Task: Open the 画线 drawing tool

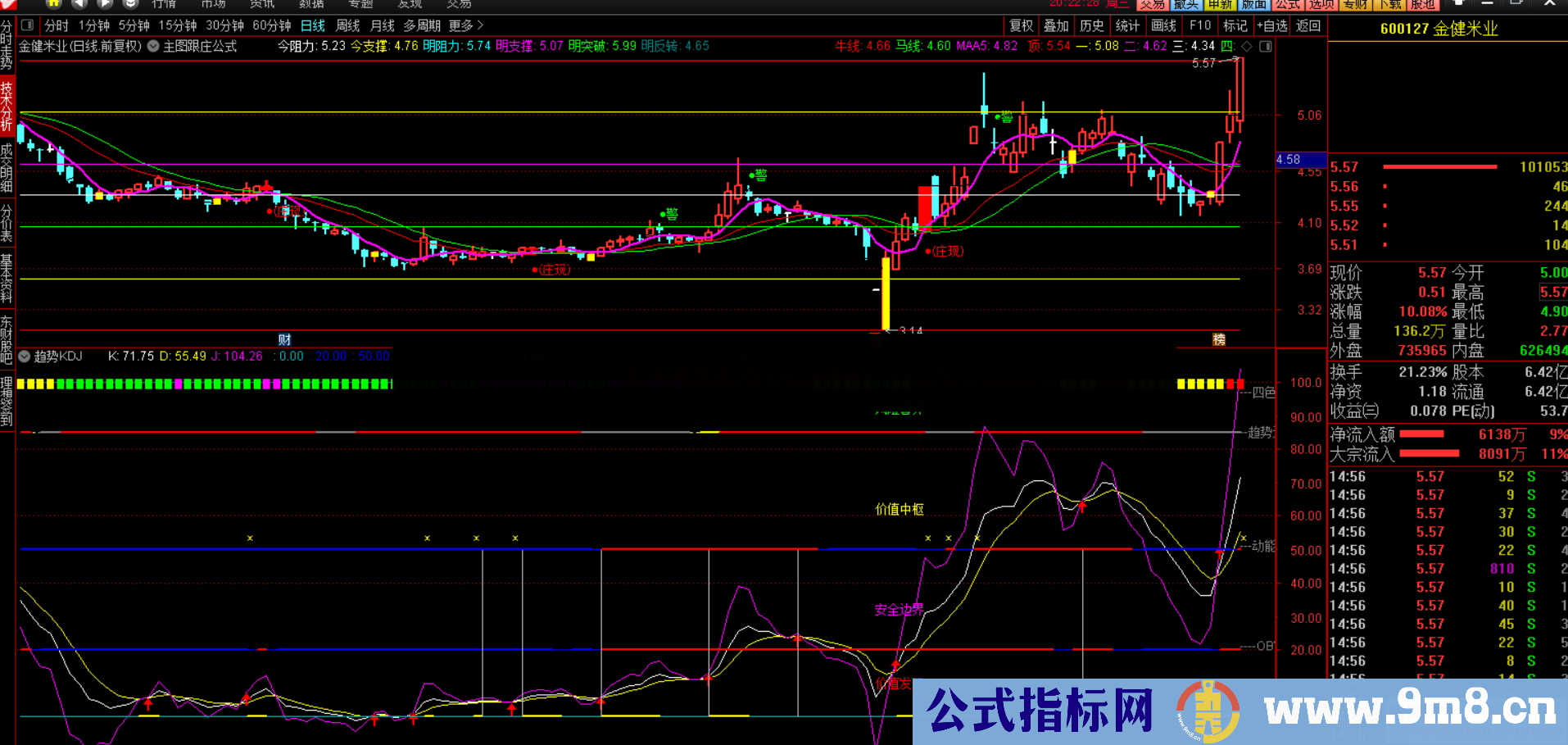Action: pyautogui.click(x=1163, y=25)
